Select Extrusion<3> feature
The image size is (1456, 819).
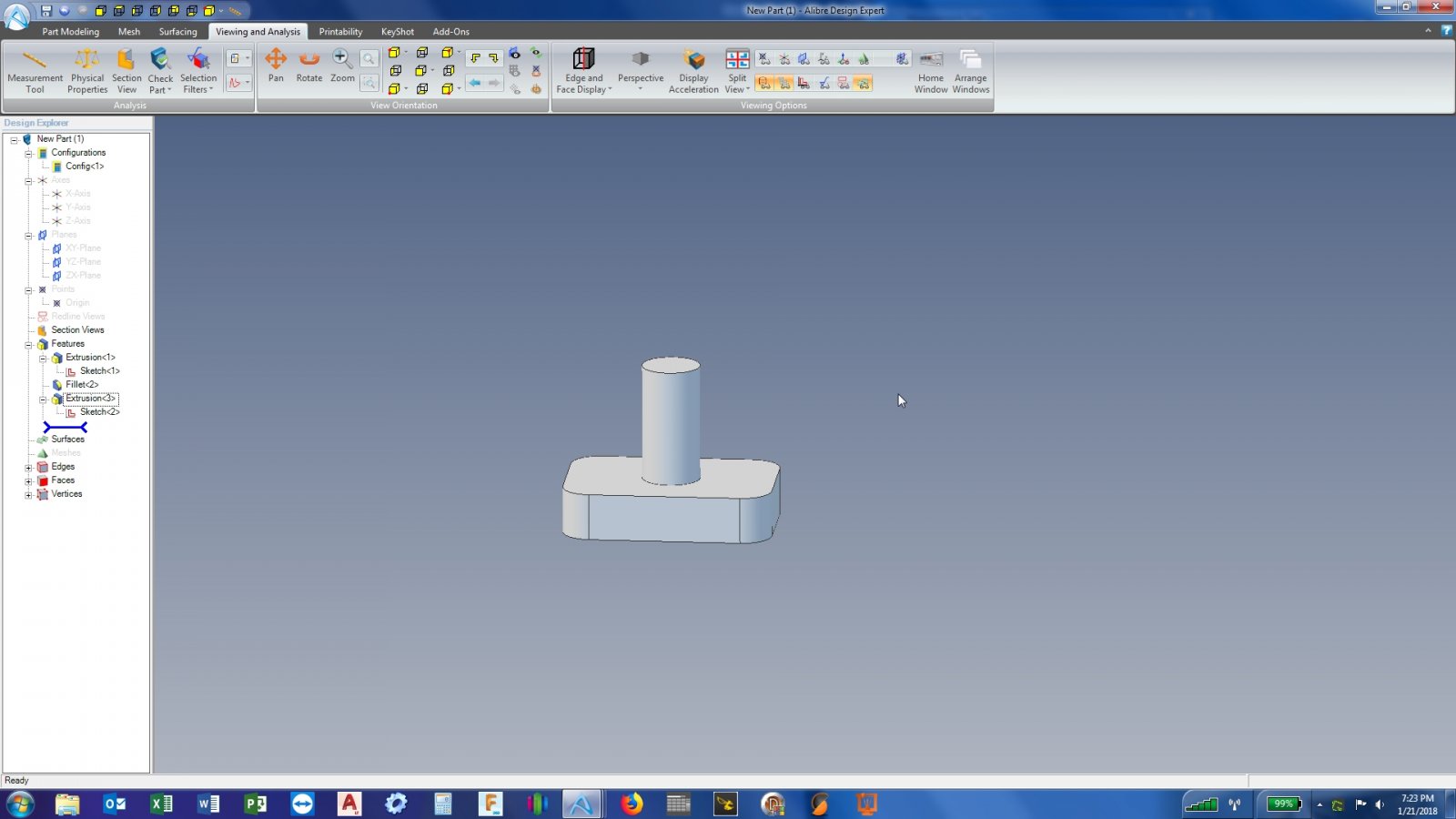coord(90,399)
